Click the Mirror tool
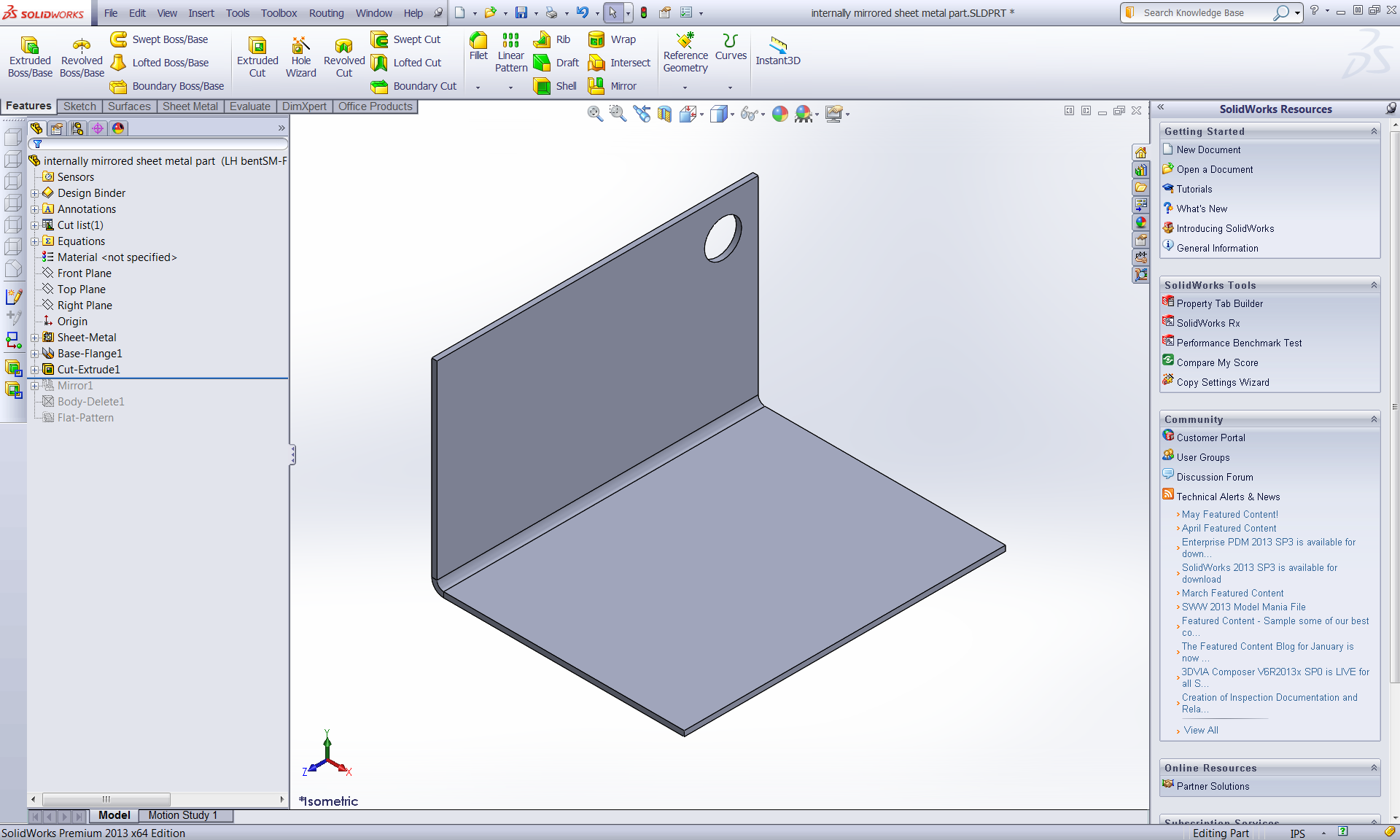The image size is (1400, 840). coord(612,86)
